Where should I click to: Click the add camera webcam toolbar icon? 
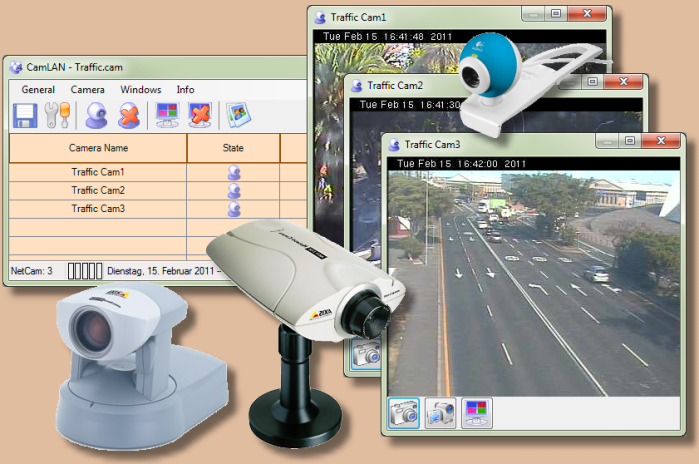[96, 115]
